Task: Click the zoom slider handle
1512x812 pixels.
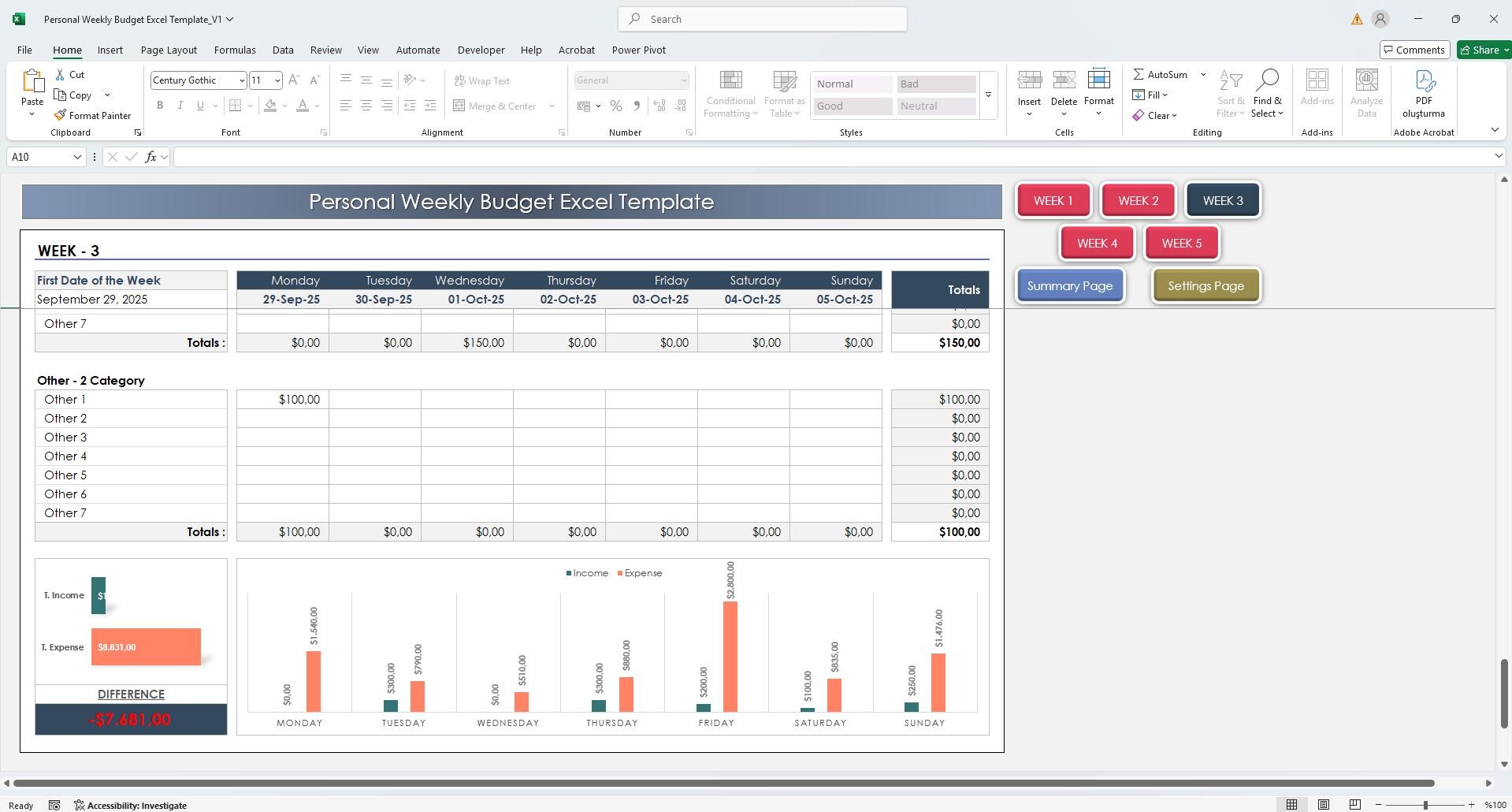Action: [x=1425, y=805]
